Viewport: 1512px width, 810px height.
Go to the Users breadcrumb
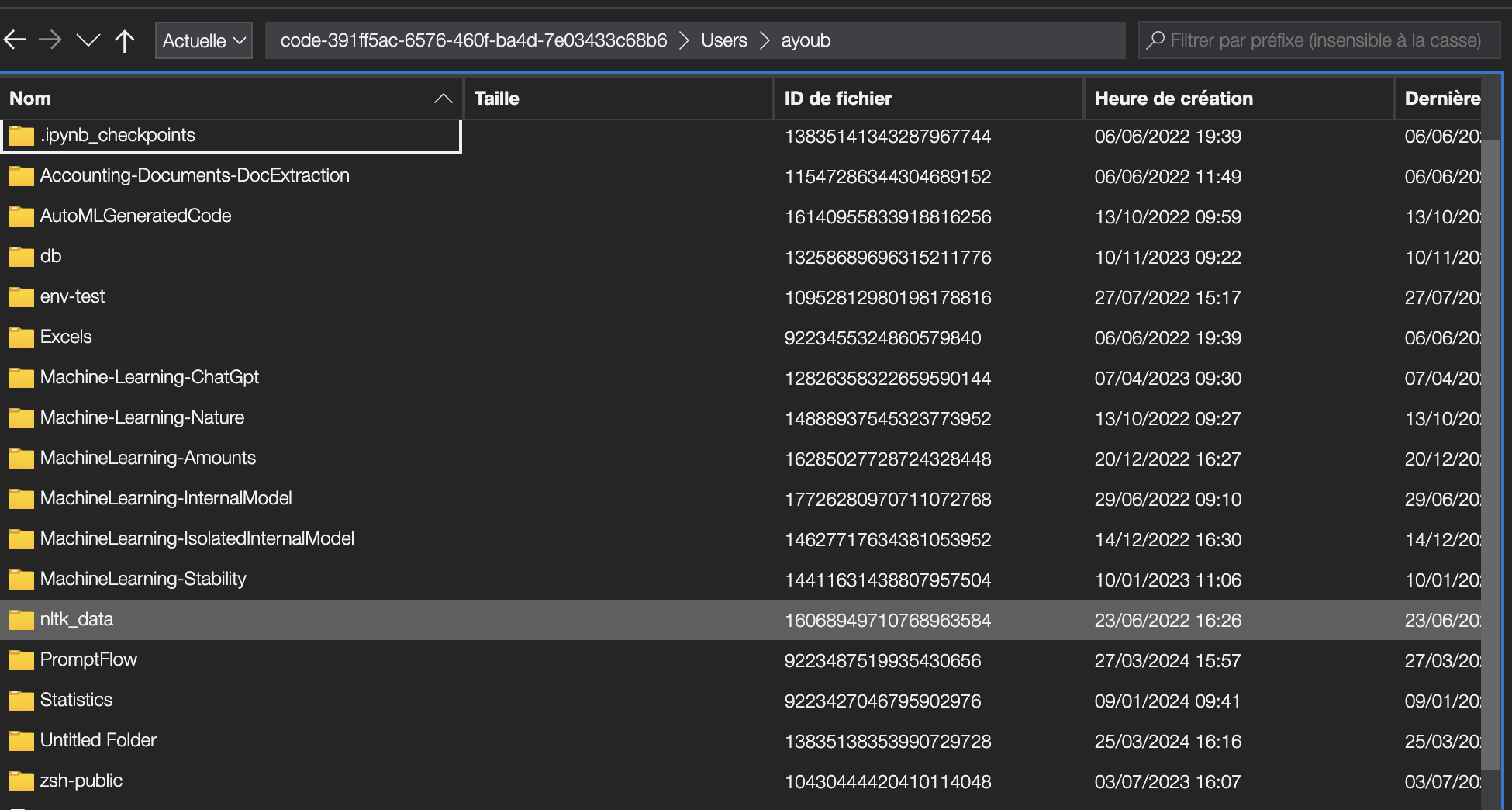724,40
